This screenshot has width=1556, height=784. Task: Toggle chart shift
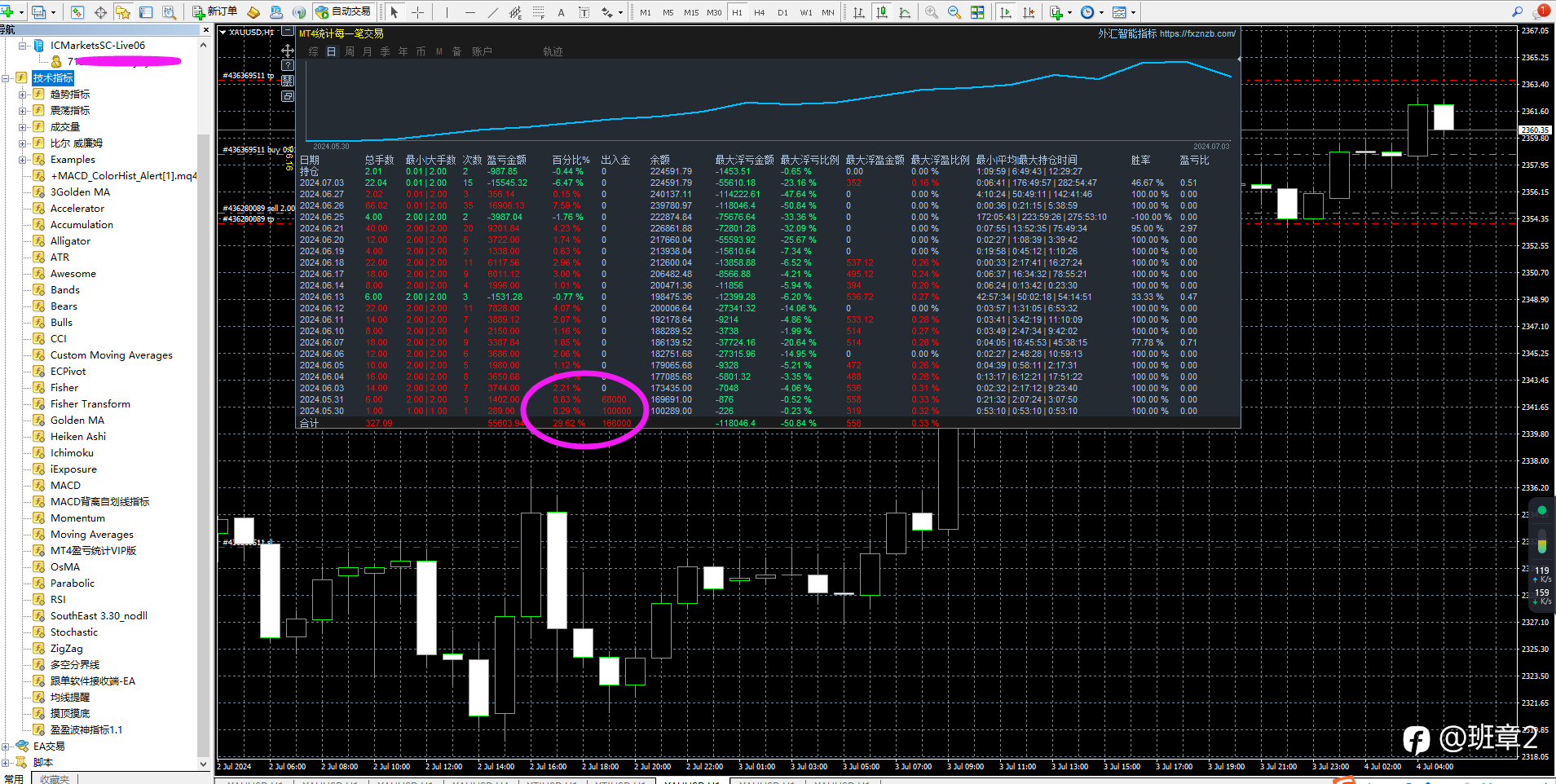pos(1029,12)
